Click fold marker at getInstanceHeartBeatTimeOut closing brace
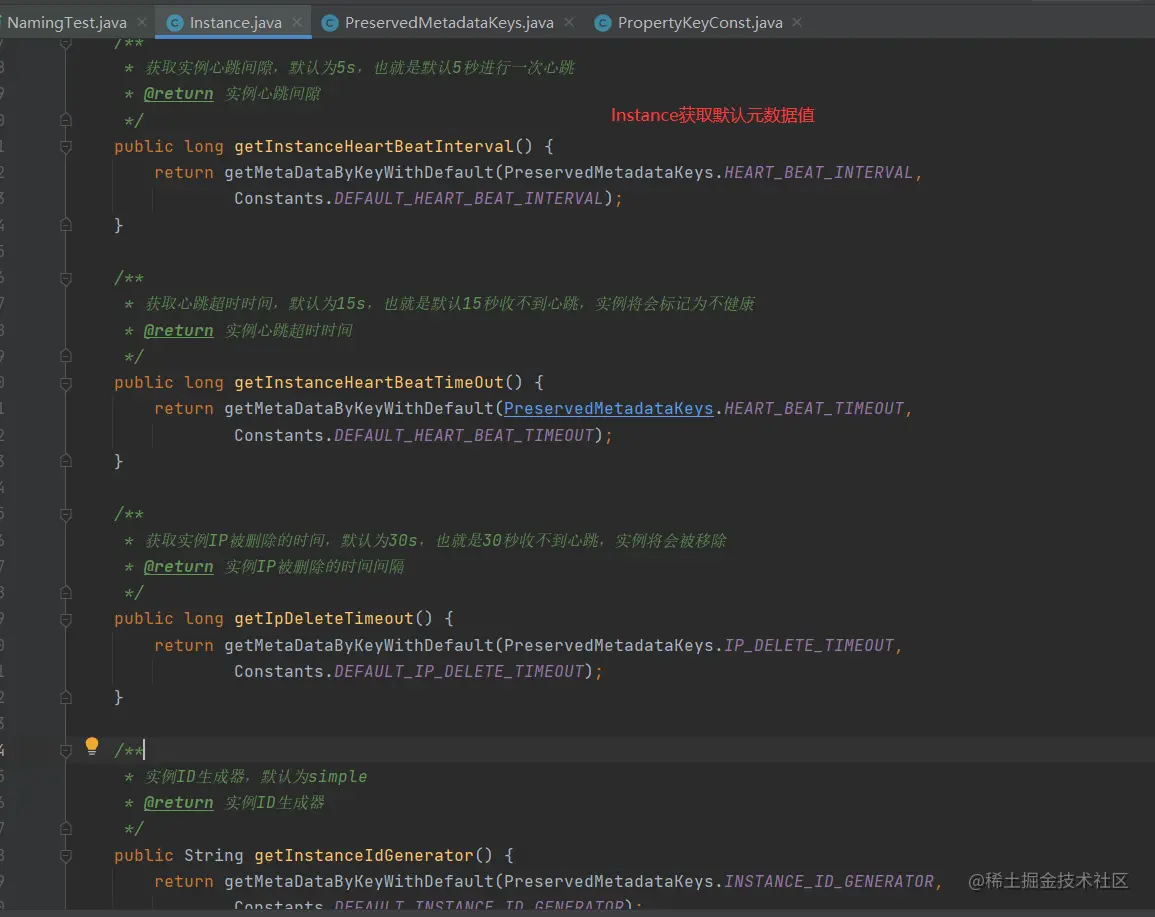Viewport: 1155px width, 917px height. 66,461
